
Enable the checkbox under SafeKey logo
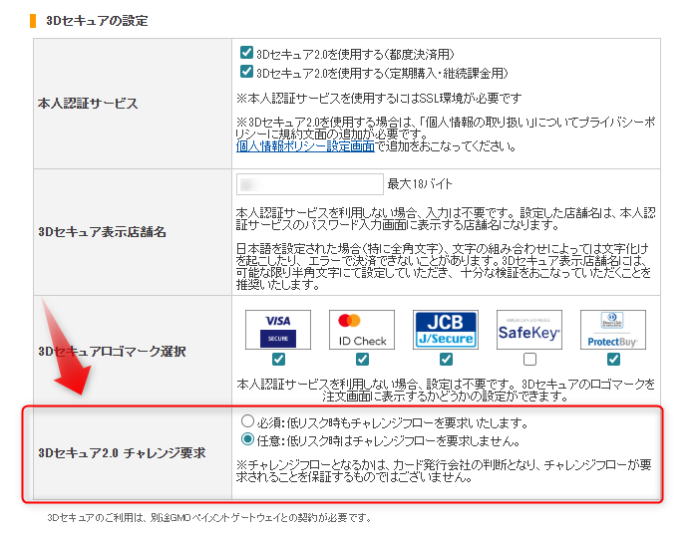[x=529, y=360]
